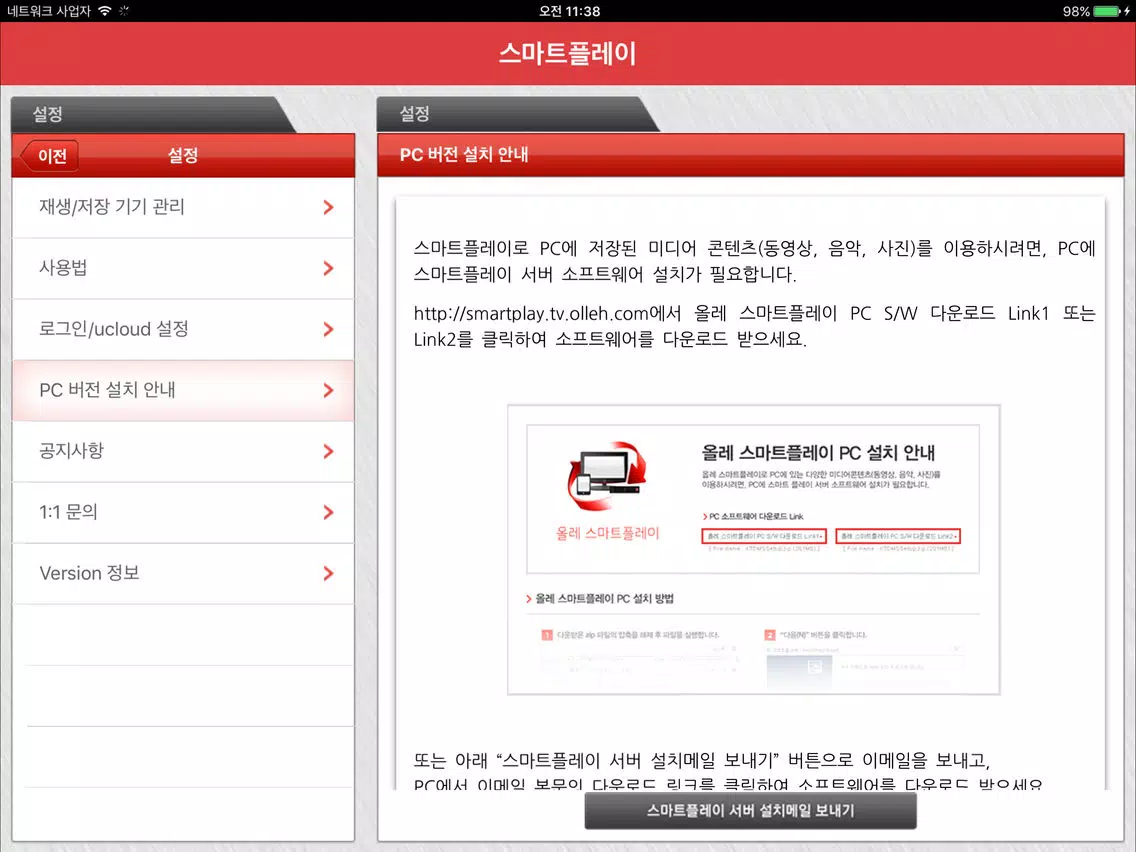The image size is (1136, 852).
Task: Open the 1:1 문의 menu row
Action: point(183,512)
